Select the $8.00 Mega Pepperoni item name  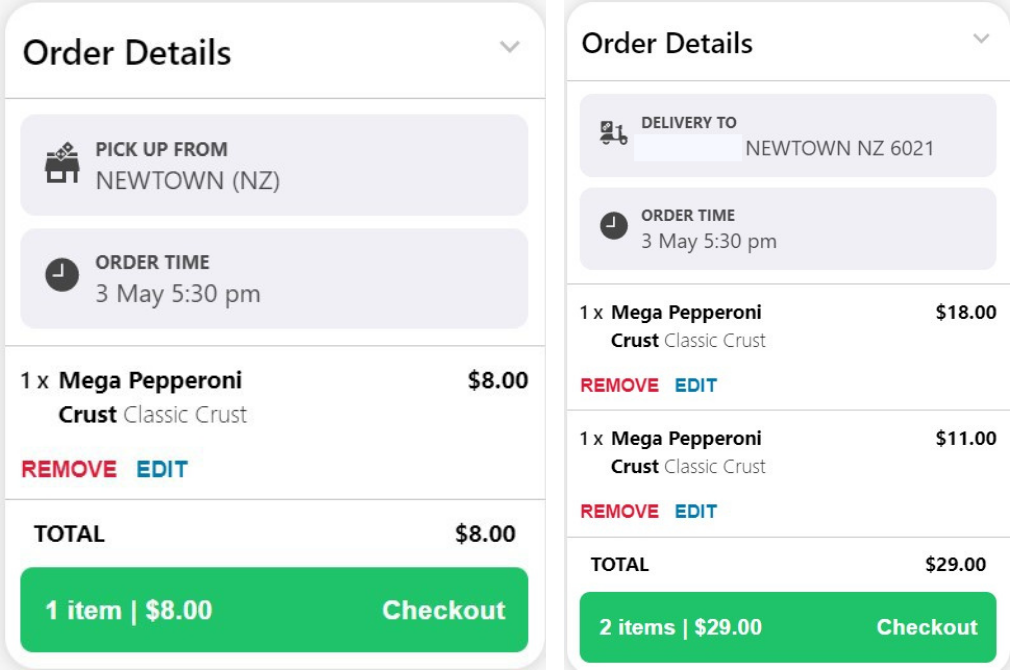coord(150,380)
